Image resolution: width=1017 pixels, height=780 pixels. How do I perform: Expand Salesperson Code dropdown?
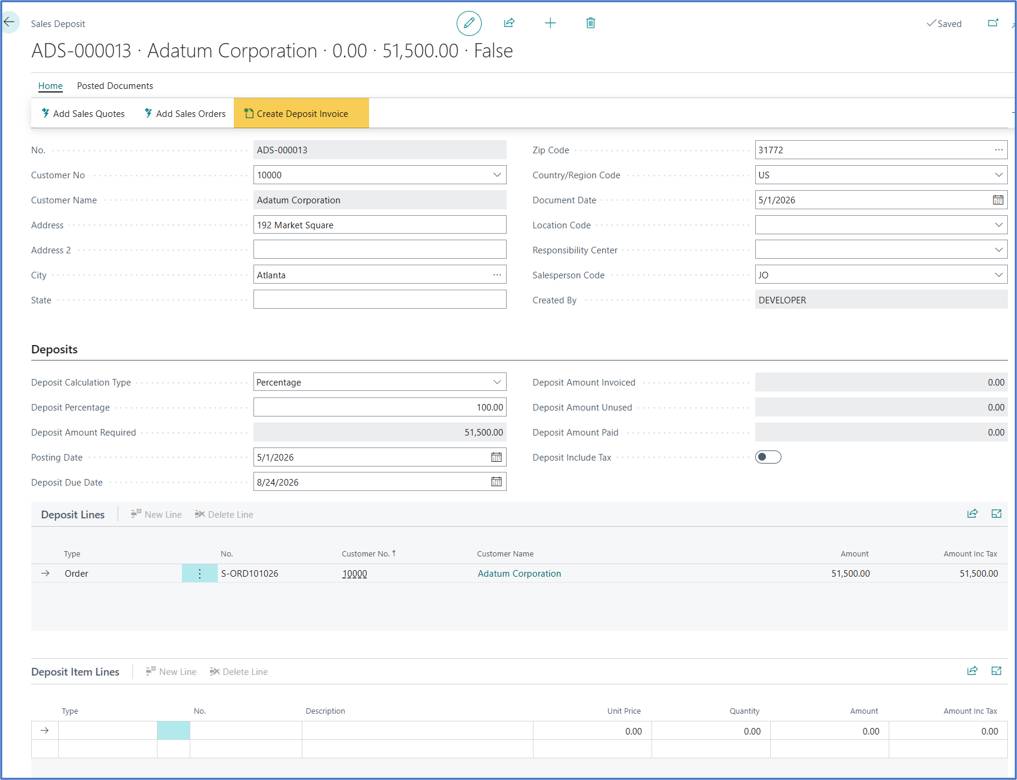(998, 275)
